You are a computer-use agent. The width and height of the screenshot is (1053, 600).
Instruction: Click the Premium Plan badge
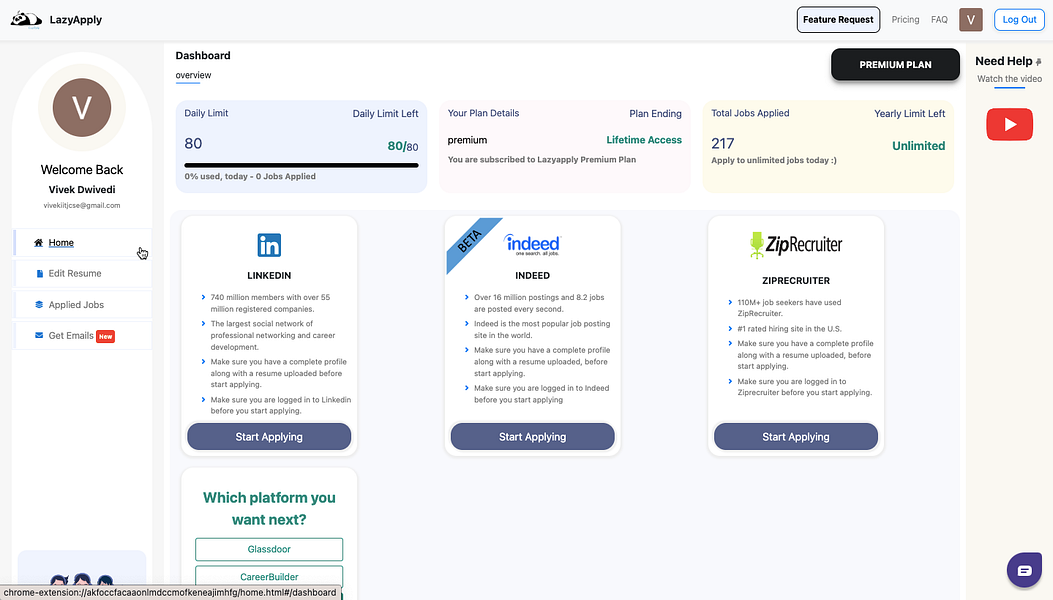pos(894,64)
